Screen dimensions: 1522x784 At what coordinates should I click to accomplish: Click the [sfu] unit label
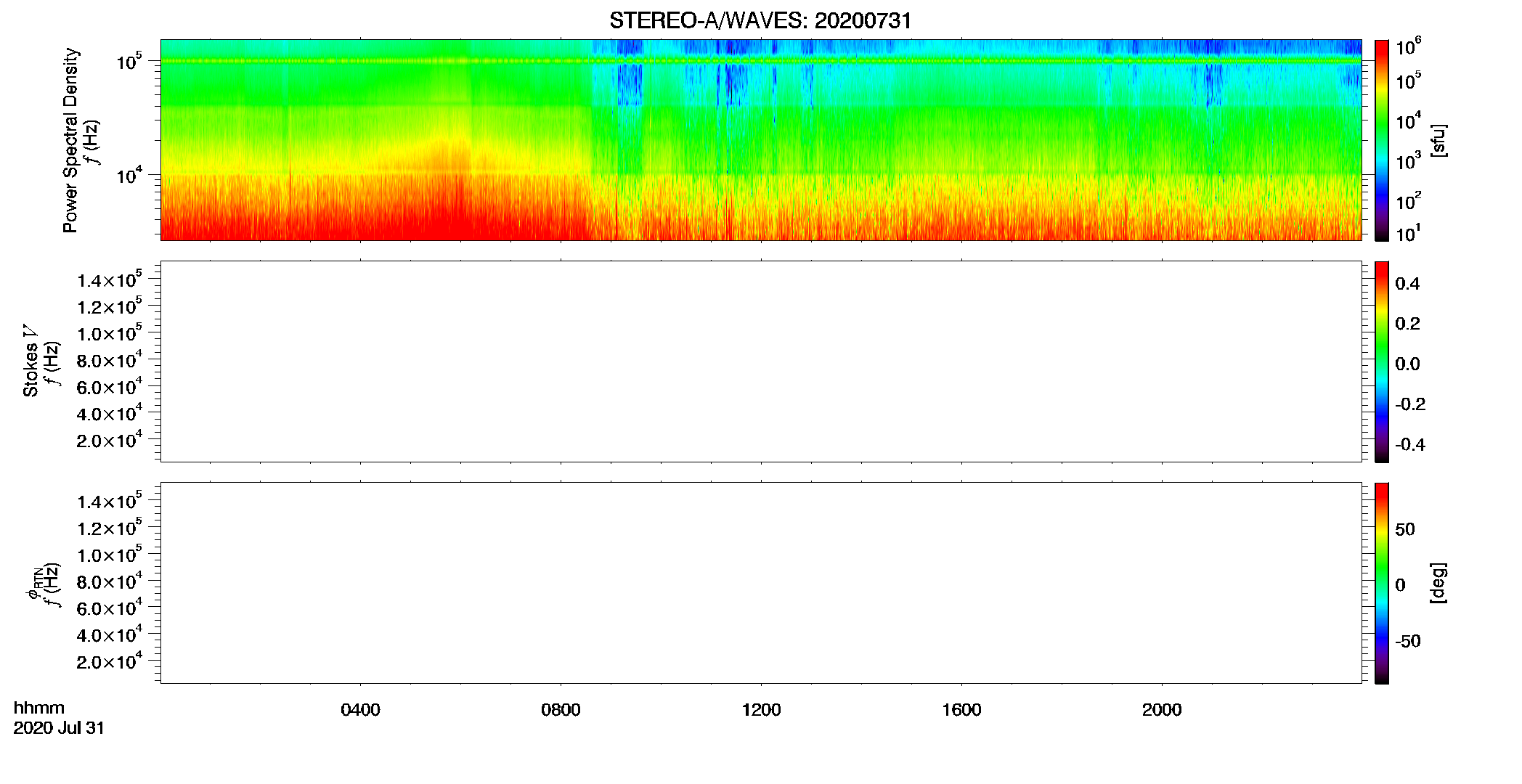pos(1438,140)
